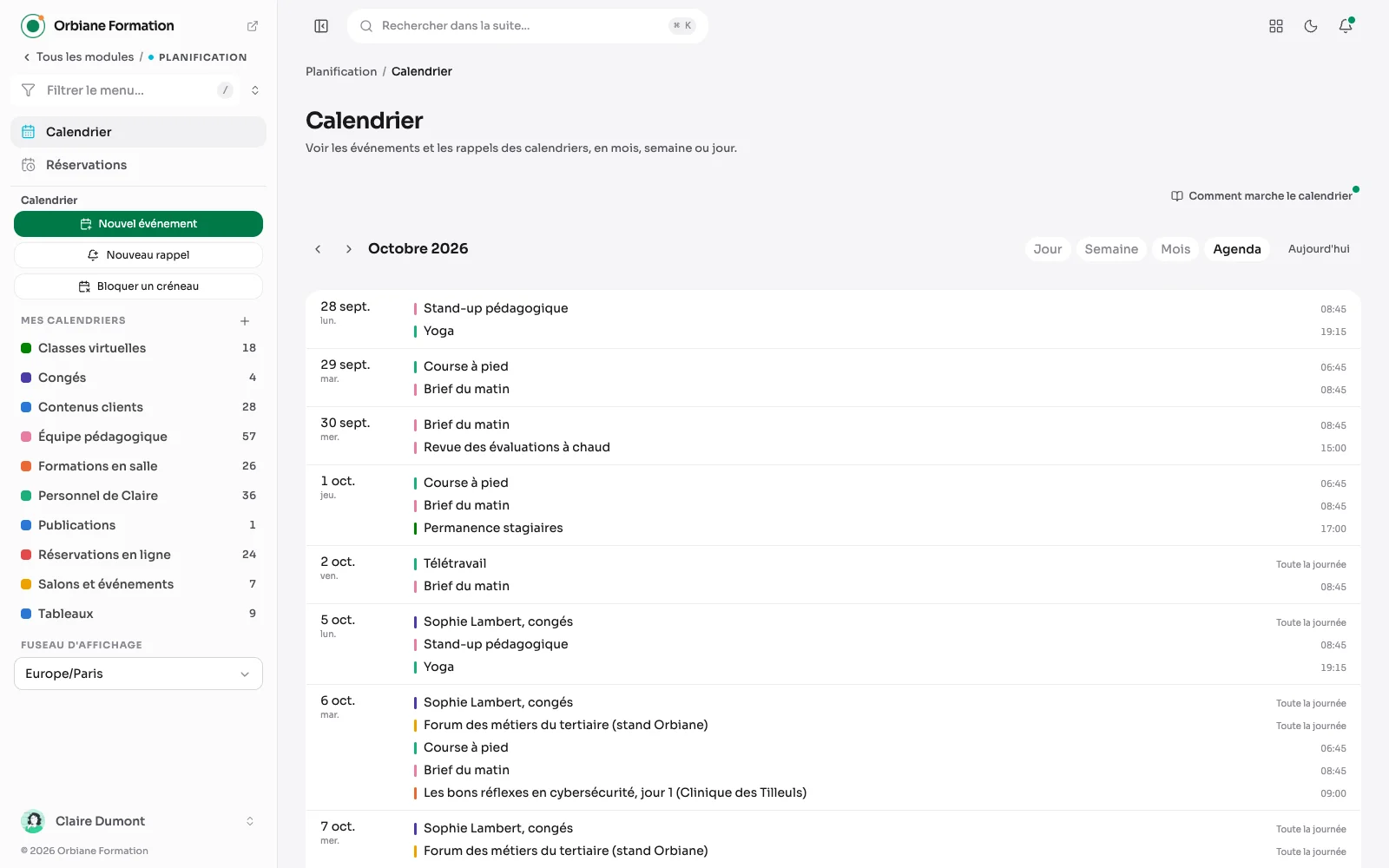
Task: Go to next month arrow
Action: pyautogui.click(x=349, y=249)
